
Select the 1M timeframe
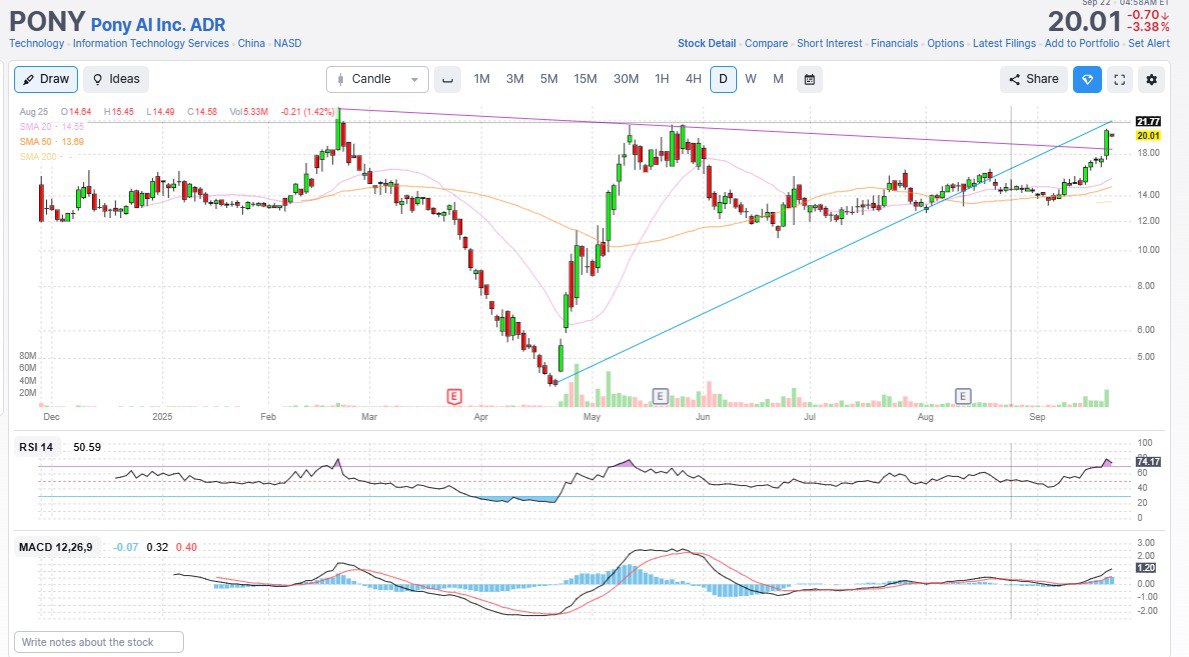coord(482,79)
